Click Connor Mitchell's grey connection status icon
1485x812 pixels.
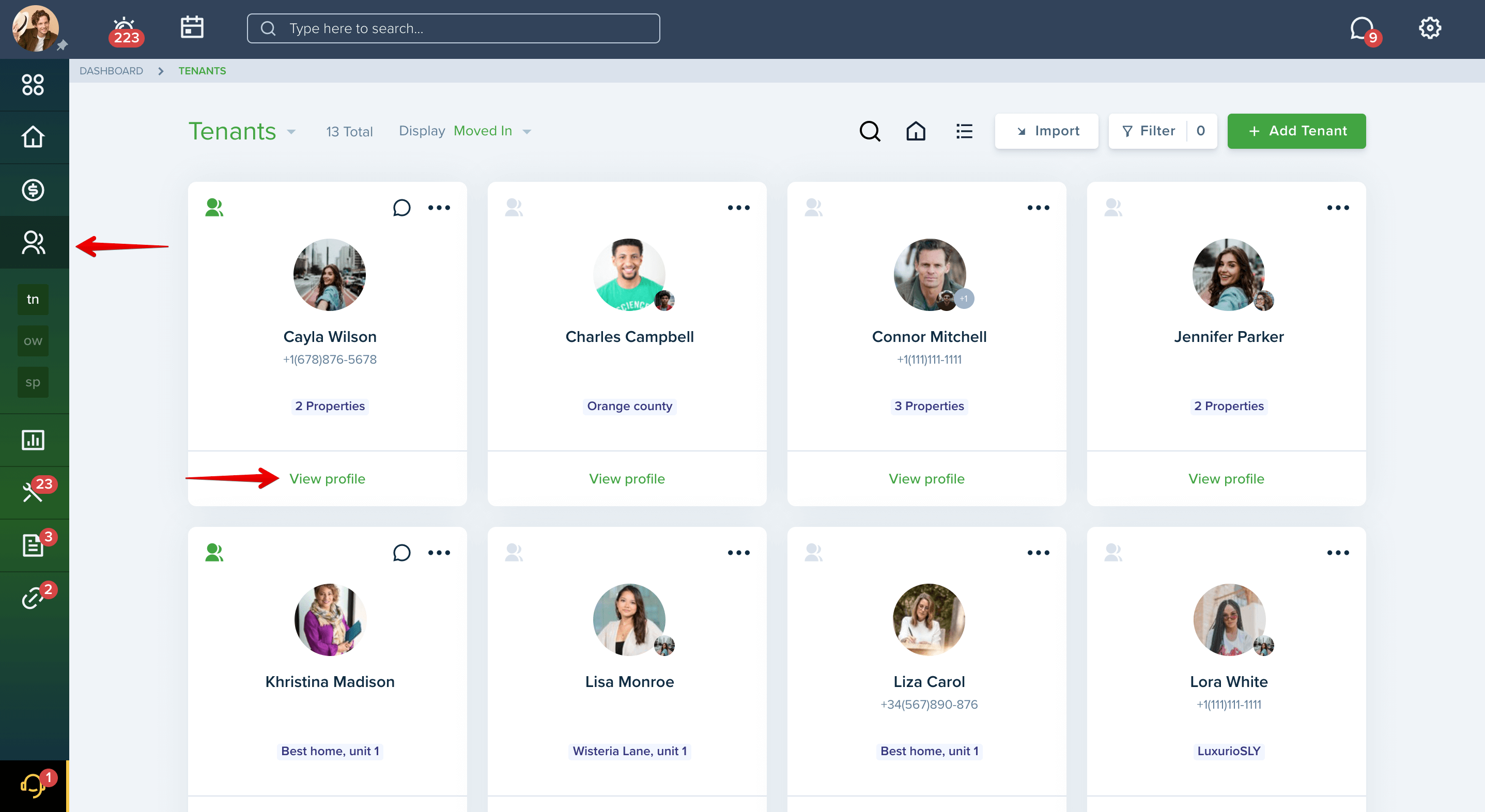pyautogui.click(x=813, y=207)
